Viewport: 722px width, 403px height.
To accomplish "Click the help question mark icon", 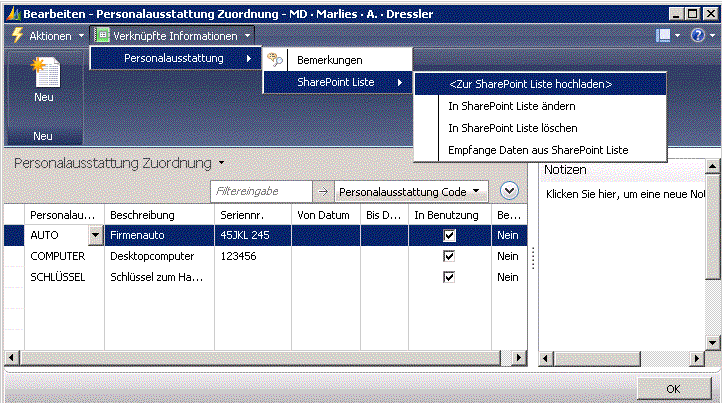I will pyautogui.click(x=697, y=36).
